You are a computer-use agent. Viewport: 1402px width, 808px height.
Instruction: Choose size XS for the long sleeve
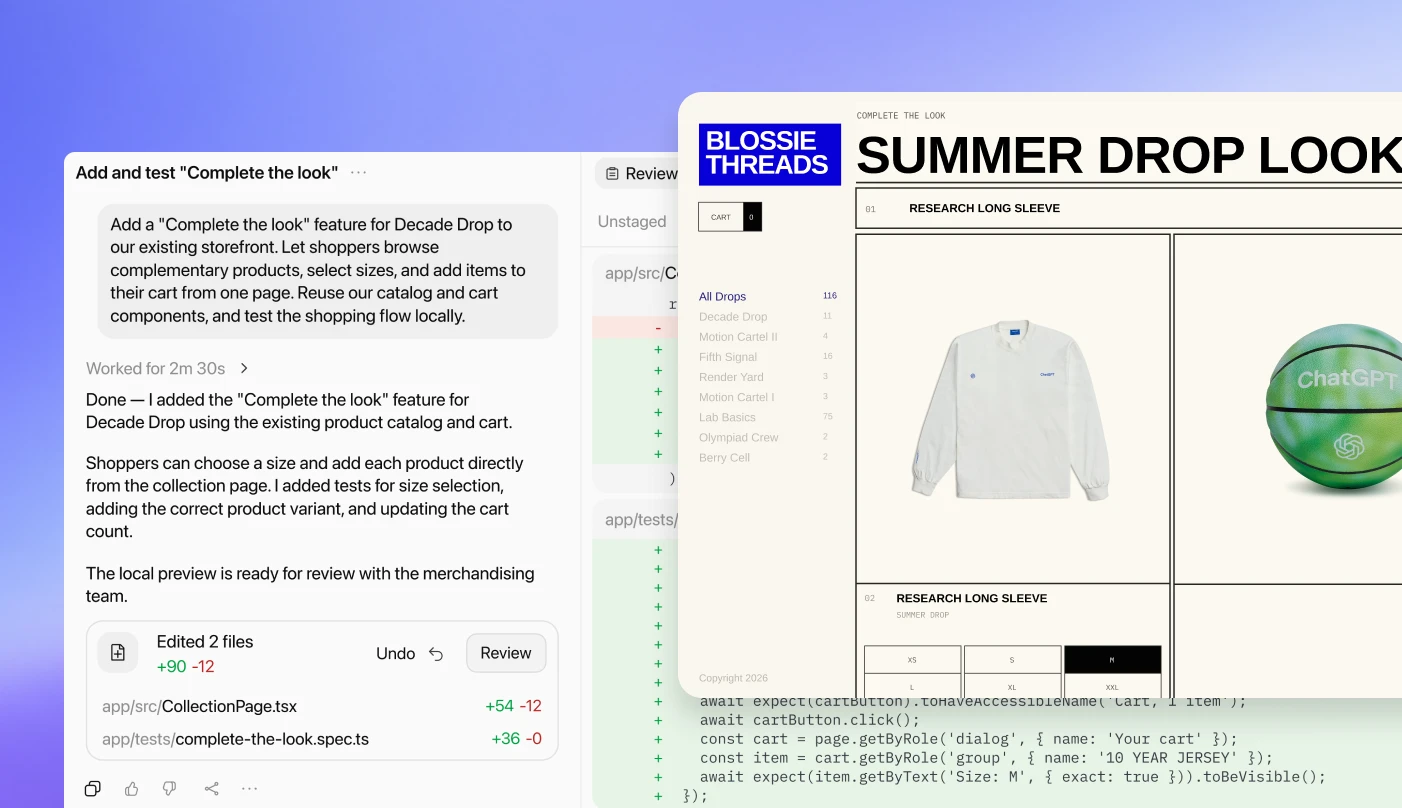pos(912,660)
